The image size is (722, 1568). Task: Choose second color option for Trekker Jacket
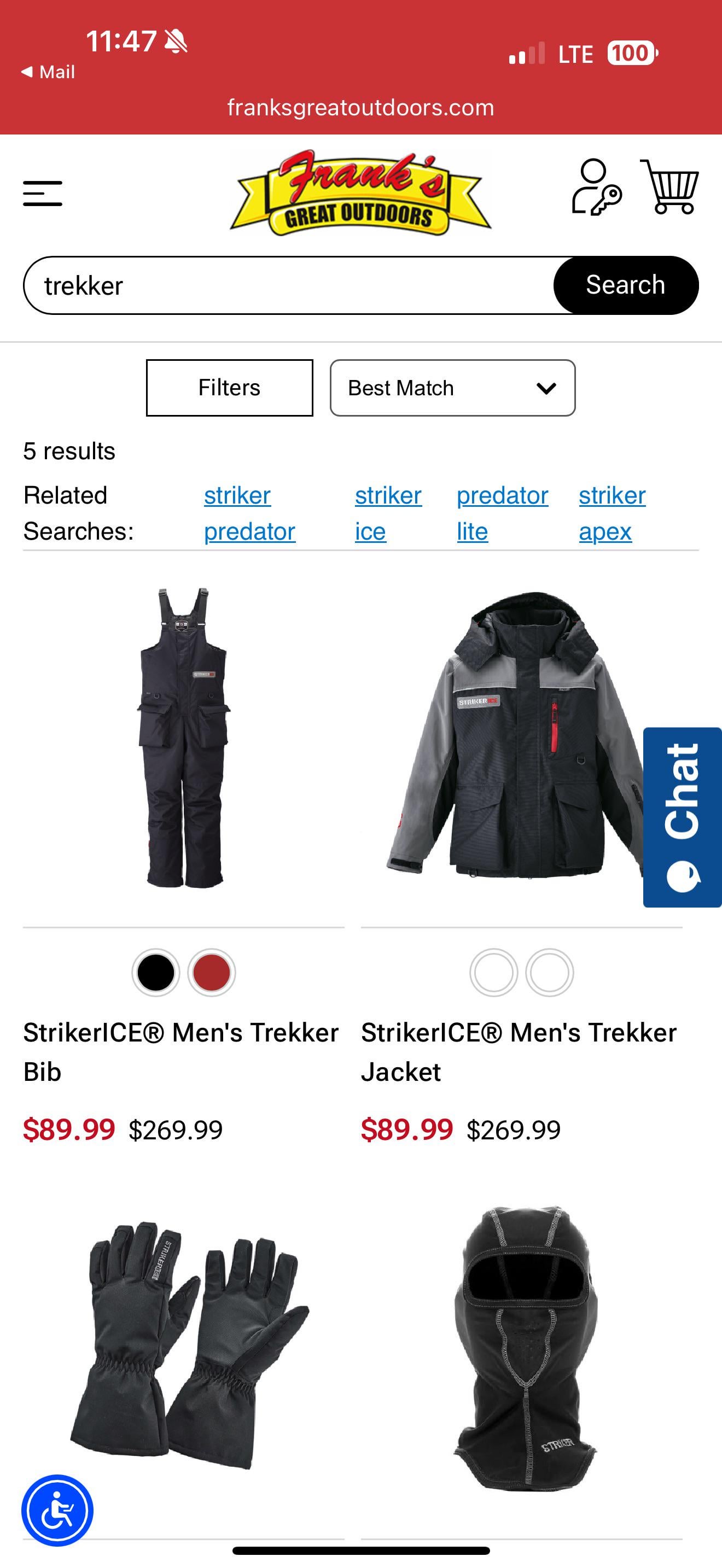point(550,972)
